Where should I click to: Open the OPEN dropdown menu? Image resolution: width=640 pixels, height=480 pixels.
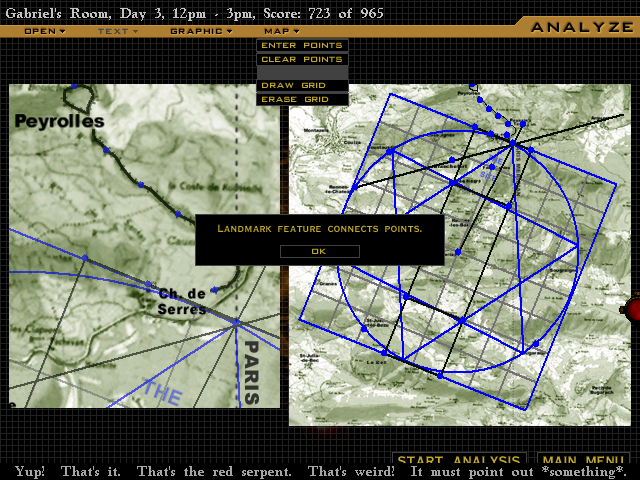44,31
